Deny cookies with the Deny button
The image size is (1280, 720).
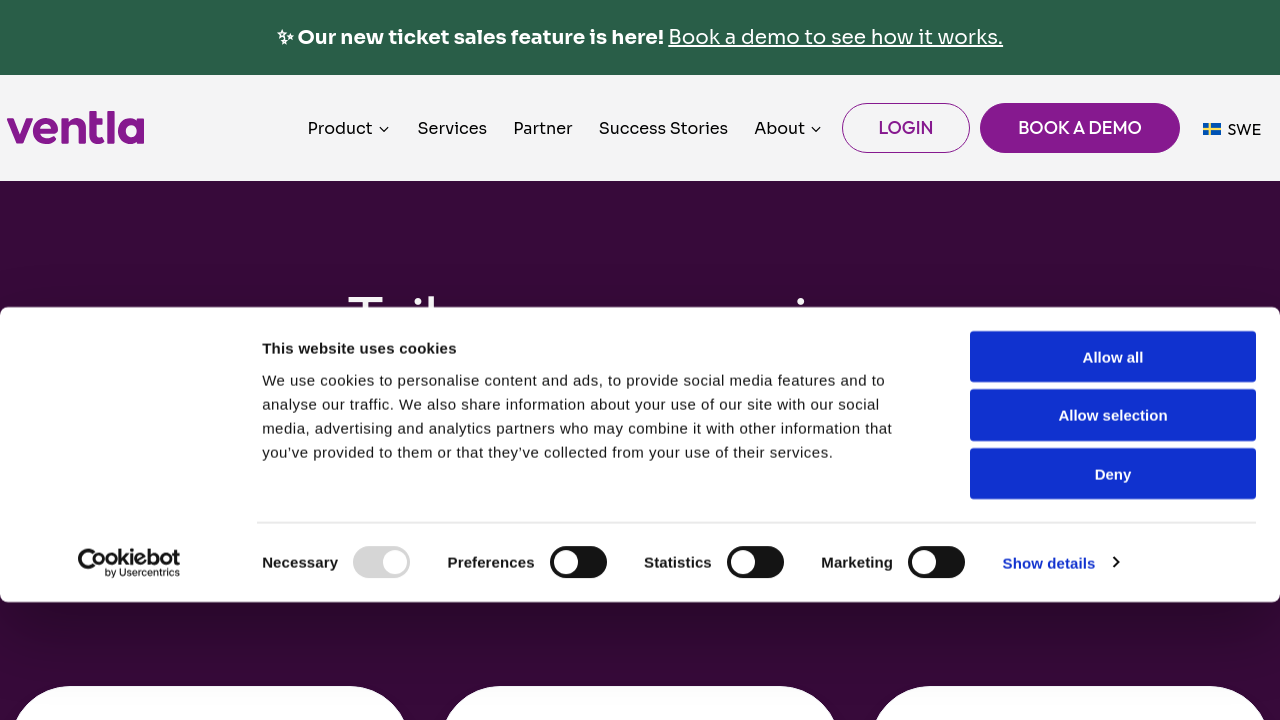[x=1112, y=474]
